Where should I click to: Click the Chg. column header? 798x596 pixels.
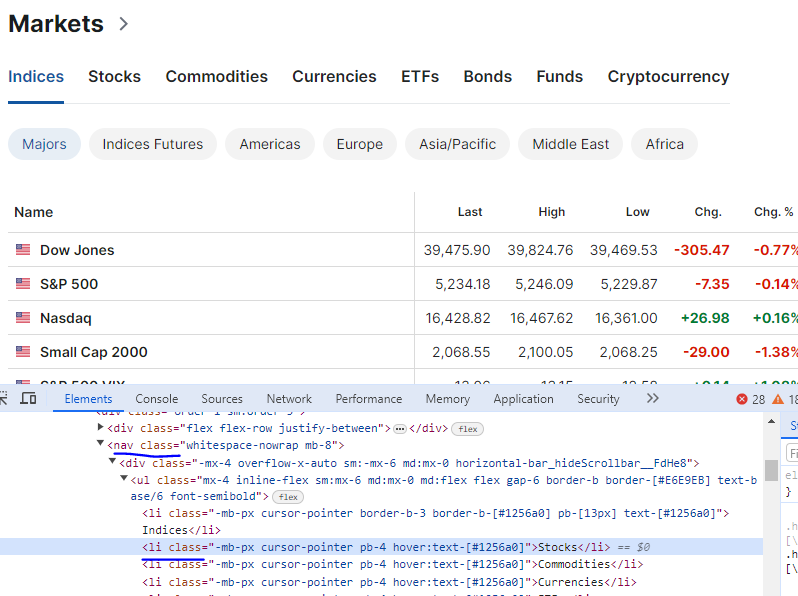[708, 212]
